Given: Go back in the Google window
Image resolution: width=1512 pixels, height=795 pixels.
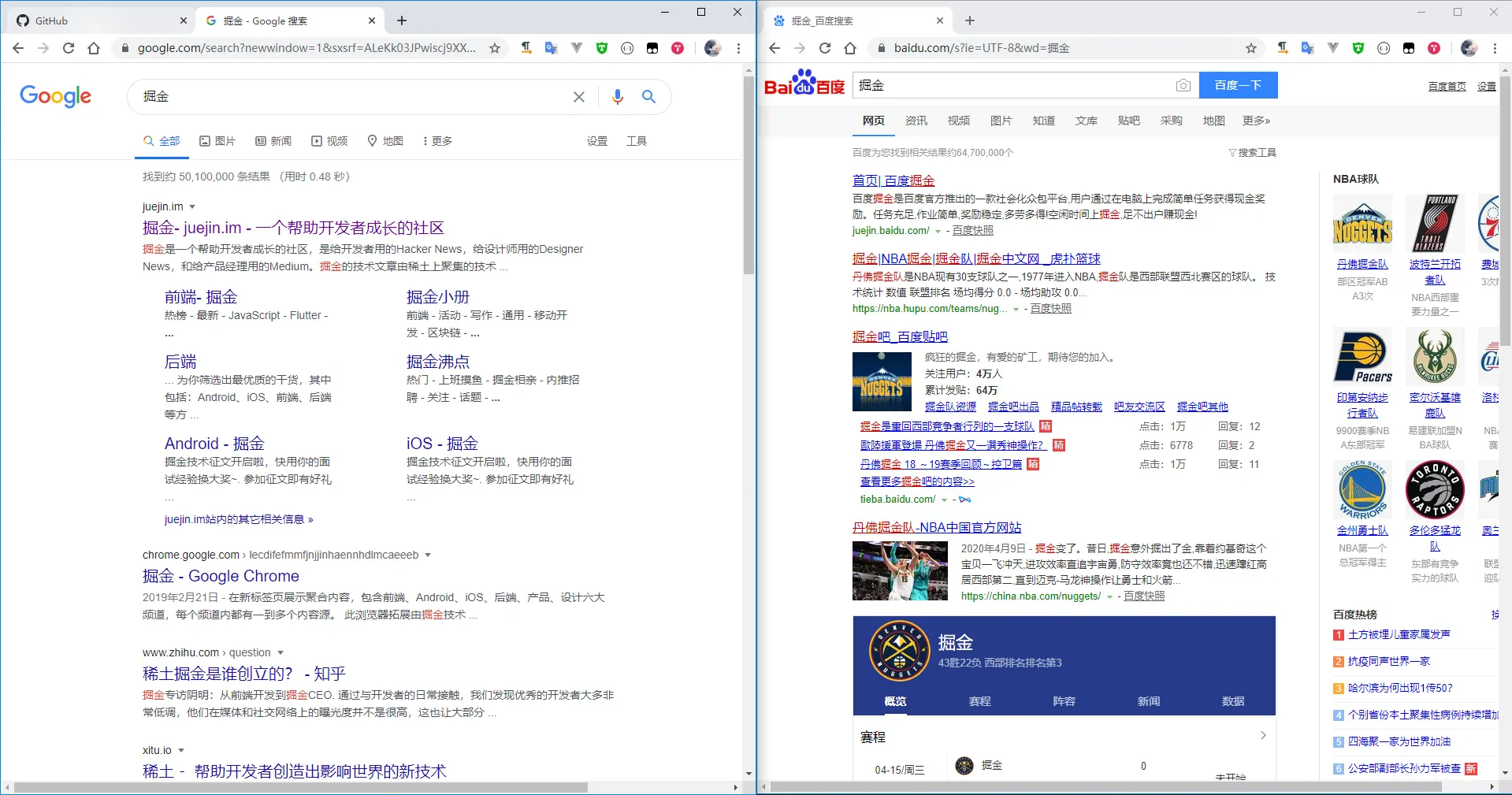Looking at the screenshot, I should (x=18, y=48).
